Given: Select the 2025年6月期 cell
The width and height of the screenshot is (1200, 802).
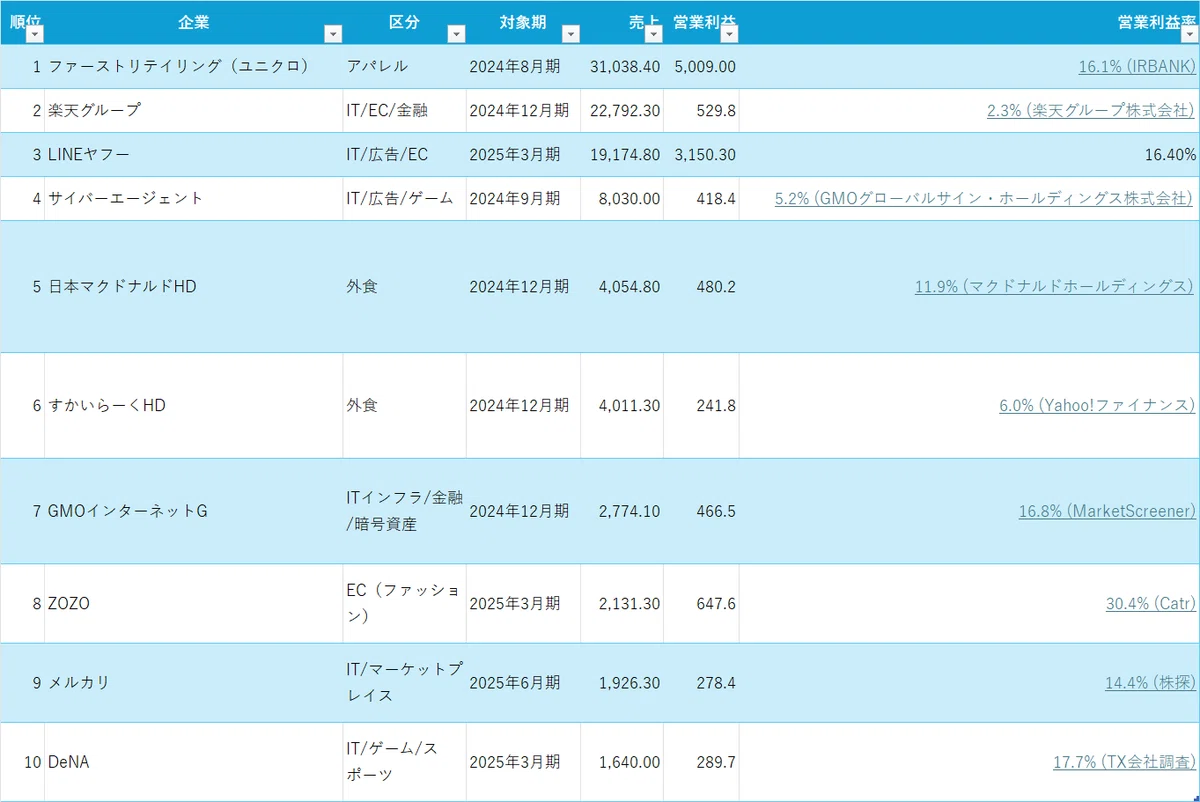Looking at the screenshot, I should click(523, 683).
